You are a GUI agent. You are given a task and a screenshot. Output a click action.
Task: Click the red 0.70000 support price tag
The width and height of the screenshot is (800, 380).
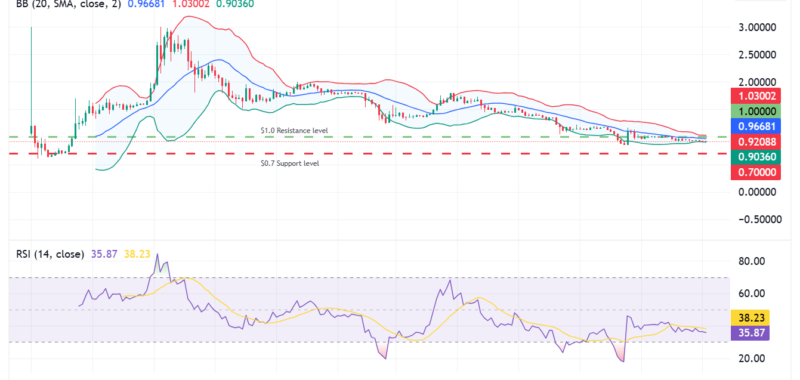tap(756, 172)
